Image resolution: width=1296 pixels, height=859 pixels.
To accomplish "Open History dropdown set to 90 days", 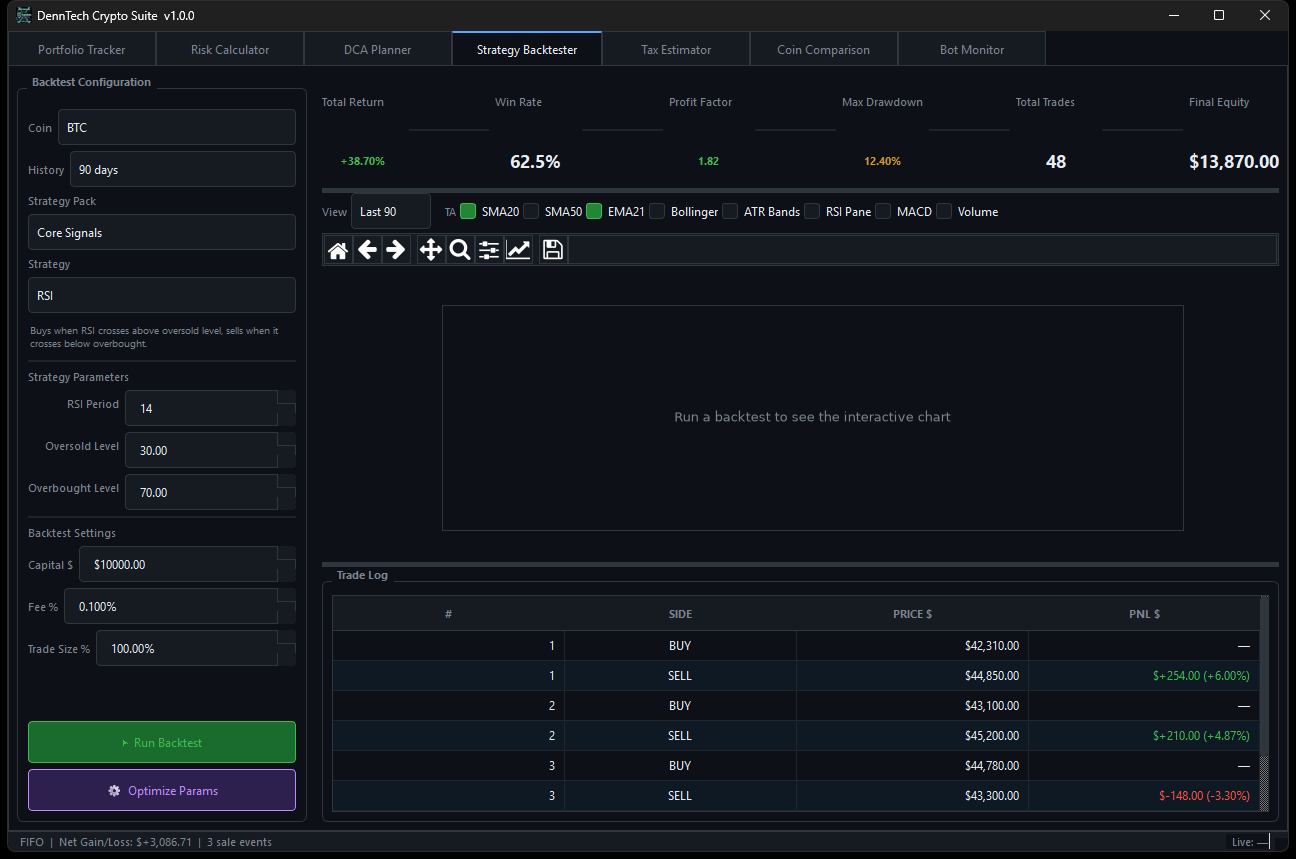I will click(183, 170).
